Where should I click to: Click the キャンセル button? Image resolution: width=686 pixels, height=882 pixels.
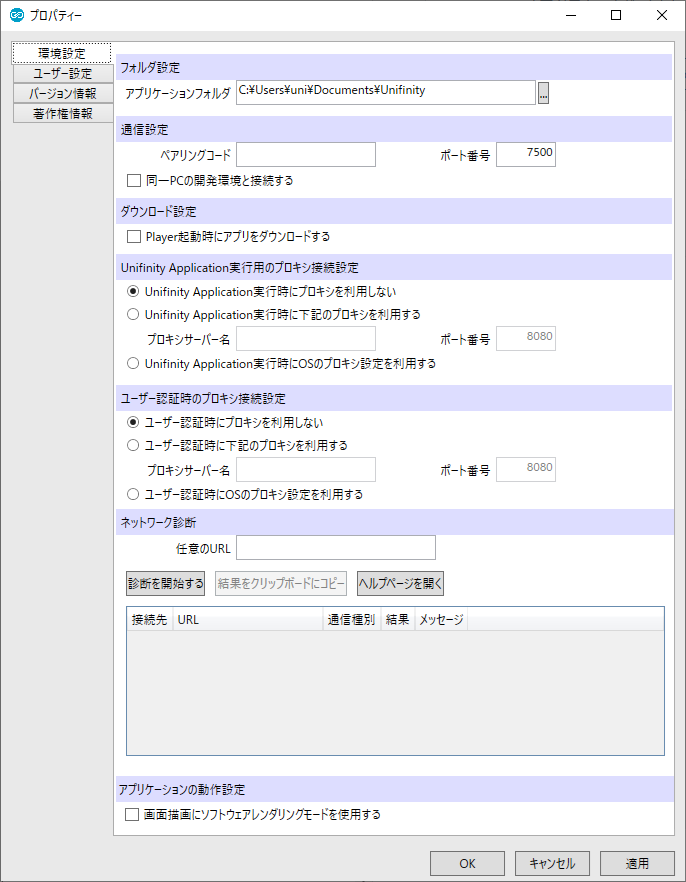point(553,863)
